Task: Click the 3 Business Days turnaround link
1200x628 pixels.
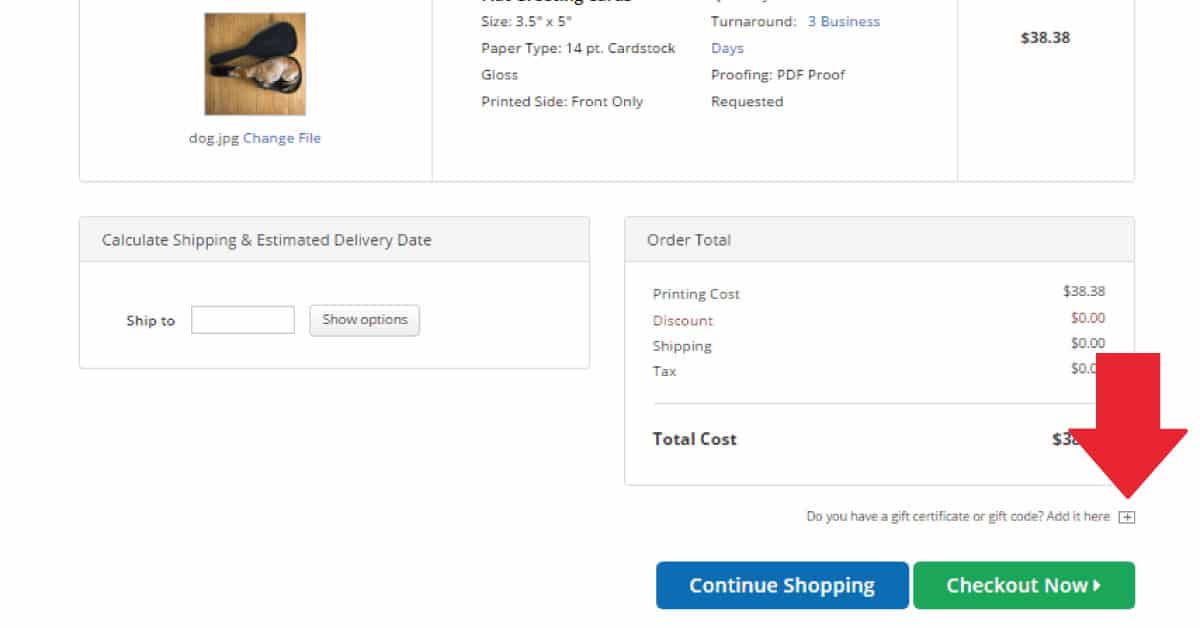Action: click(843, 21)
